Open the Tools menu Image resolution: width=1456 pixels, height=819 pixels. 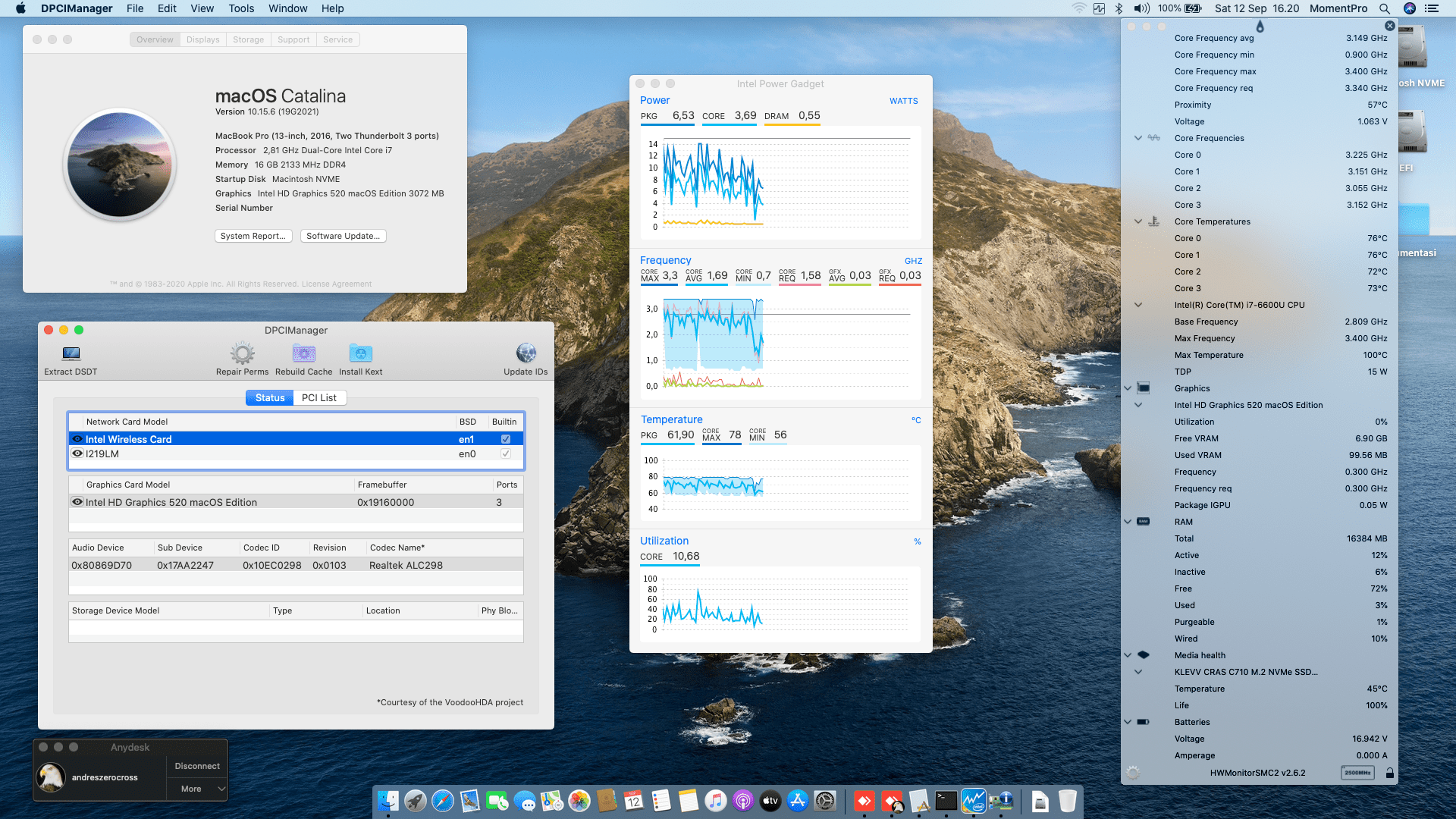point(241,8)
